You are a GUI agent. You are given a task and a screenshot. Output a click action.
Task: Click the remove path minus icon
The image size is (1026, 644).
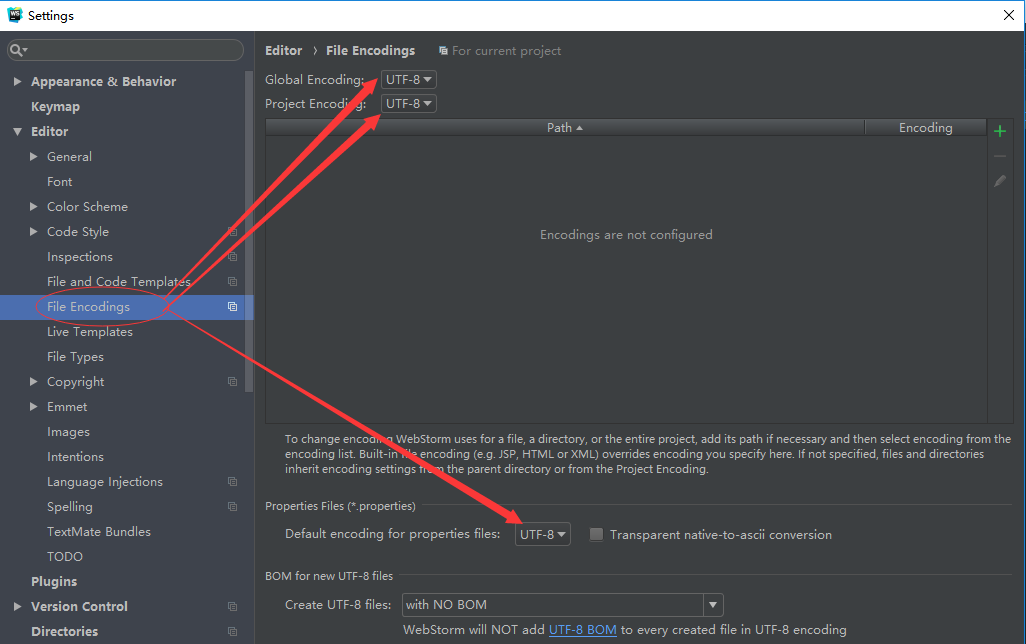999,156
